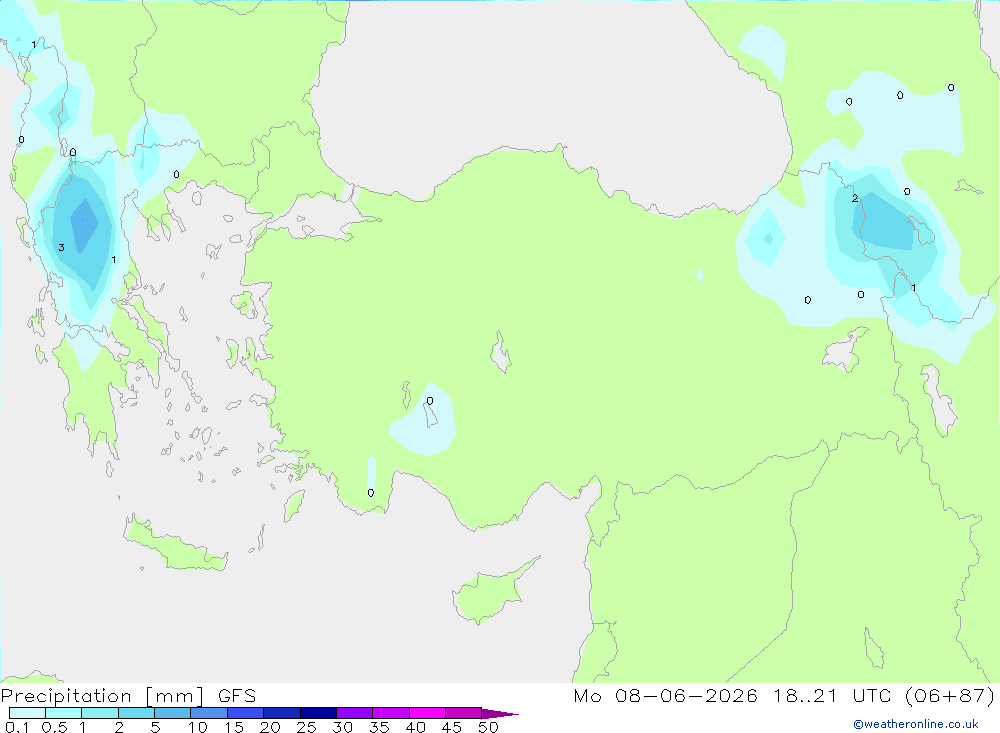Click the '0.1' legend scale label
Viewport: 1000px width, 733px height.
[x=17, y=727]
